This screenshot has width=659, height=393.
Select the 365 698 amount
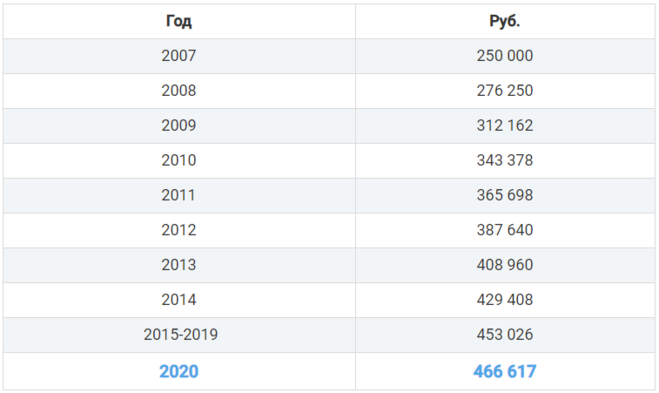point(504,195)
